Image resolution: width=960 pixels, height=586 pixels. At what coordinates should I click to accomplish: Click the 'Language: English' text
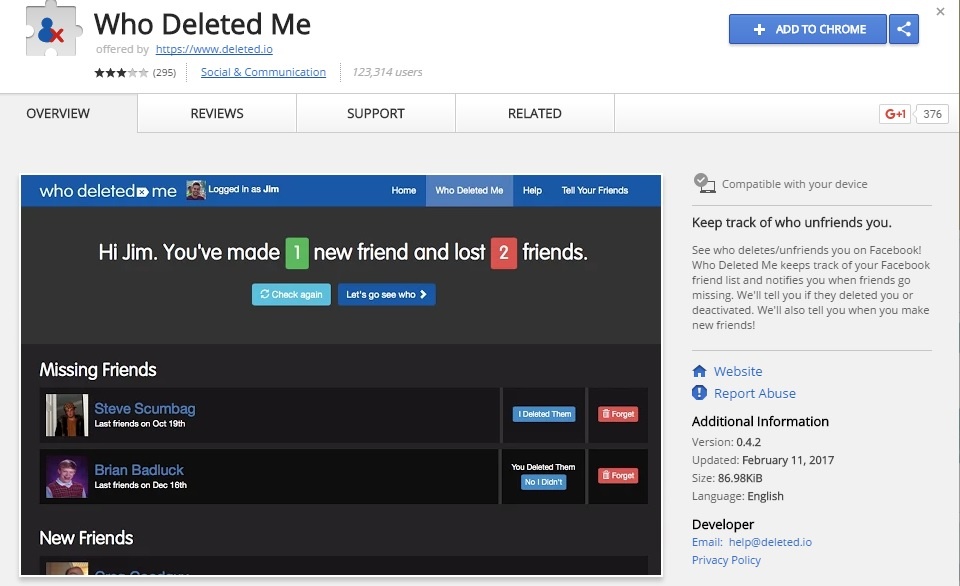tap(738, 496)
